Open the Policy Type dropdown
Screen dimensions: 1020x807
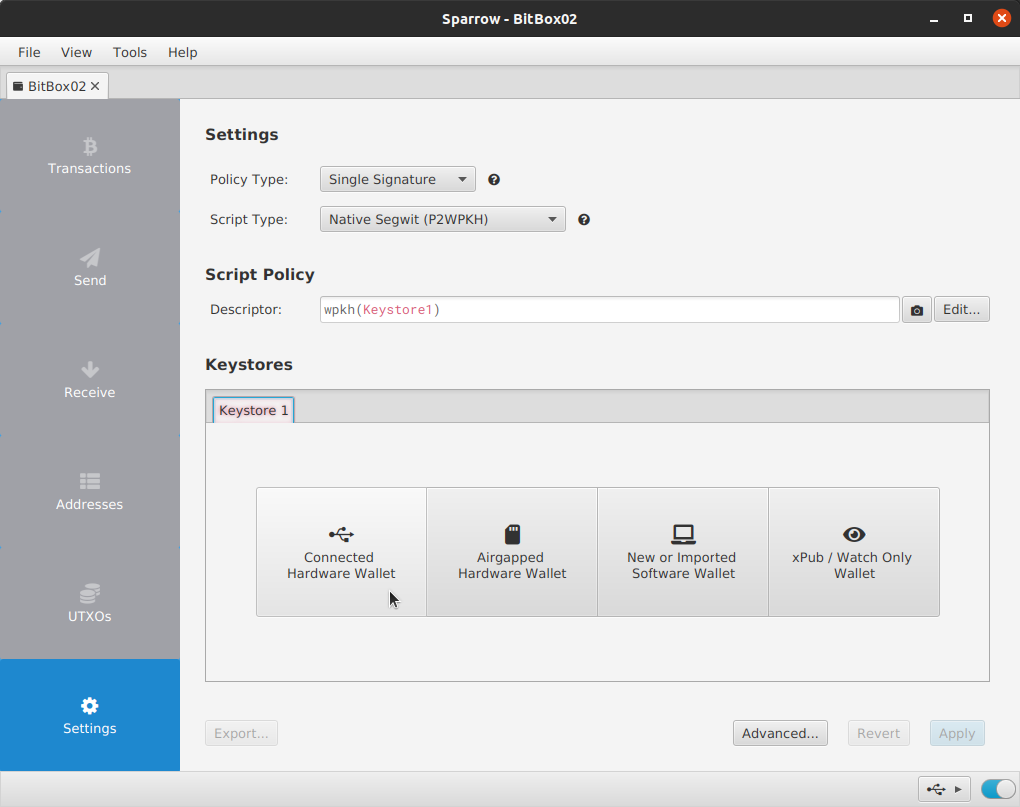397,179
